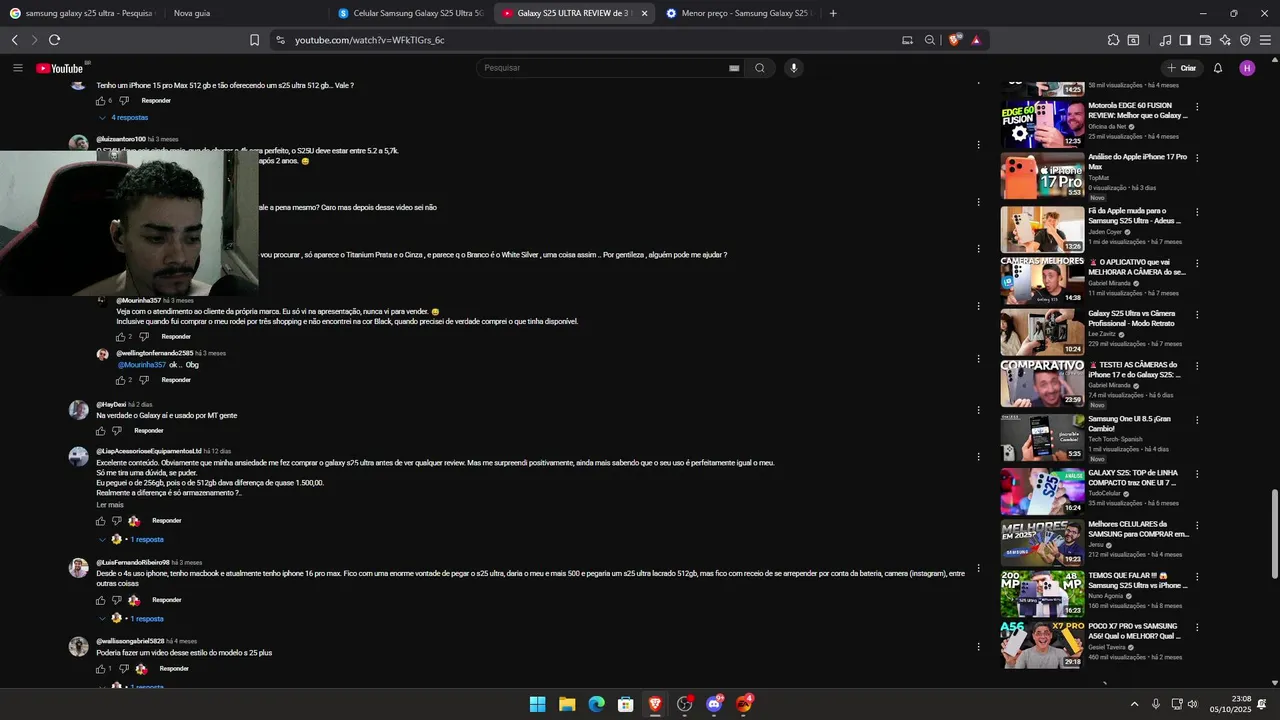
Task: Click the address bar URL
Action: click(369, 40)
